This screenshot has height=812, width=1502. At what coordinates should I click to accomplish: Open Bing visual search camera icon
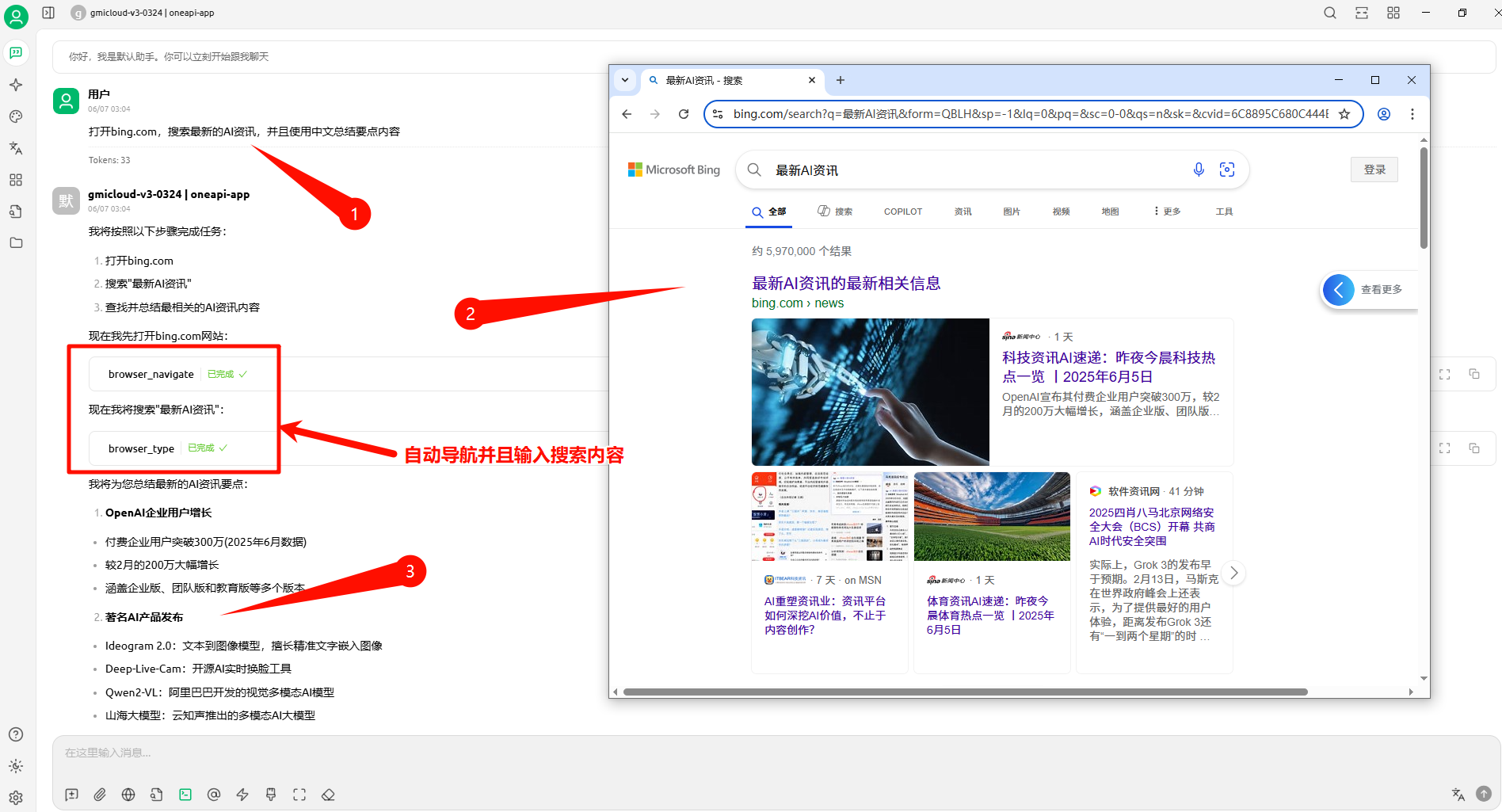(x=1227, y=170)
